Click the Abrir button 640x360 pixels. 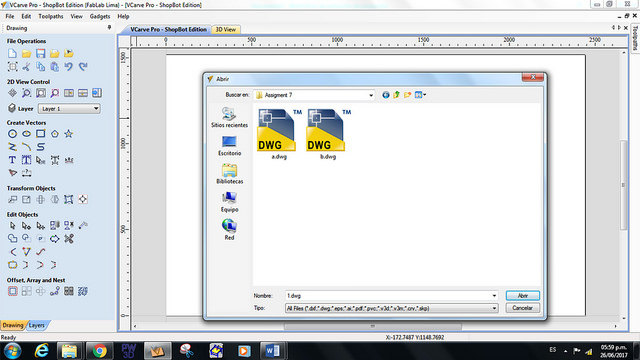pos(522,296)
